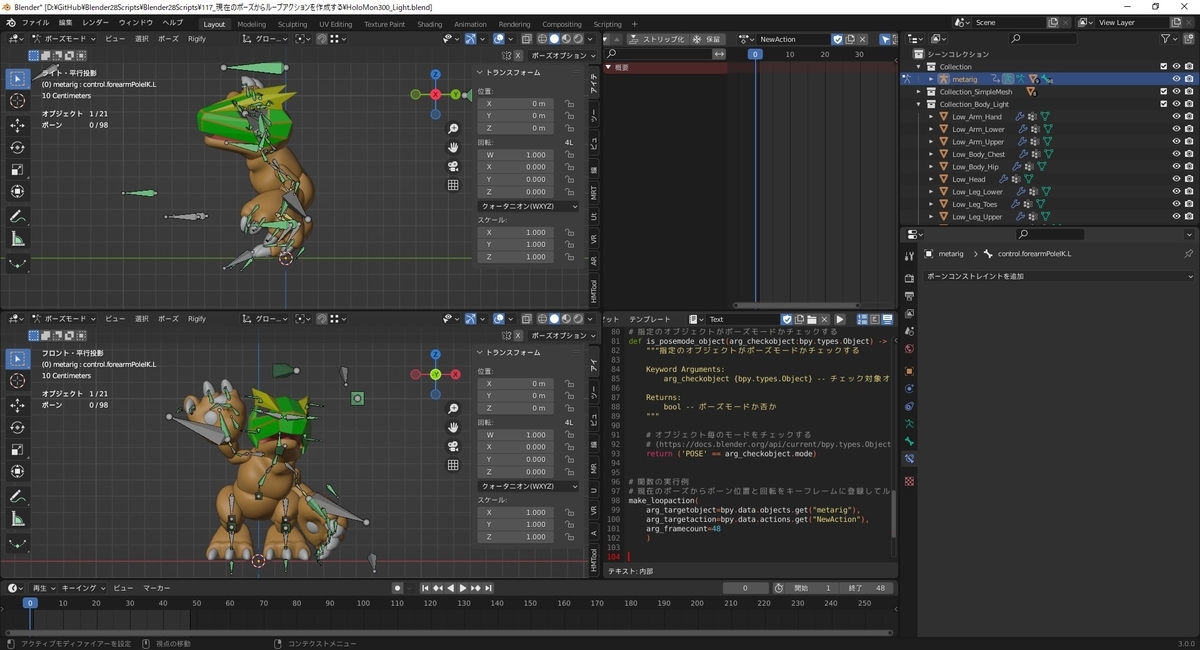Open クォータニオン(WXYZ) rotation mode in upper viewport
This screenshot has height=650, width=1200.
527,206
